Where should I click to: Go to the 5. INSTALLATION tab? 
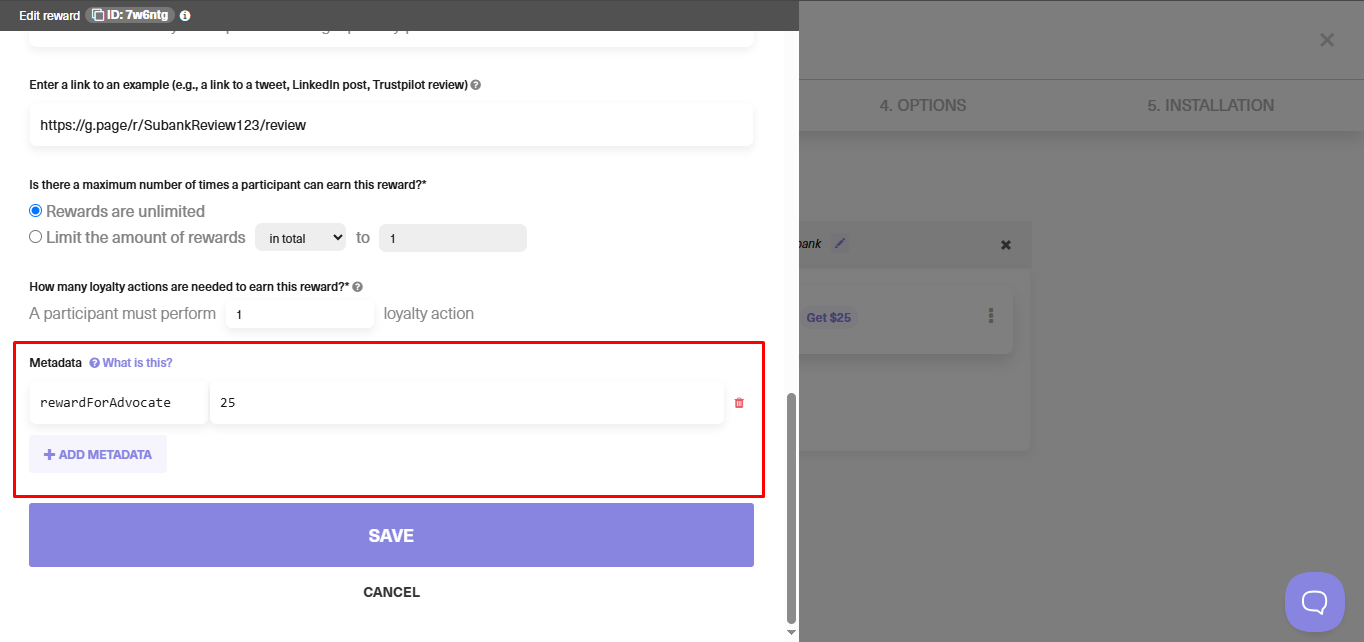pyautogui.click(x=1210, y=105)
